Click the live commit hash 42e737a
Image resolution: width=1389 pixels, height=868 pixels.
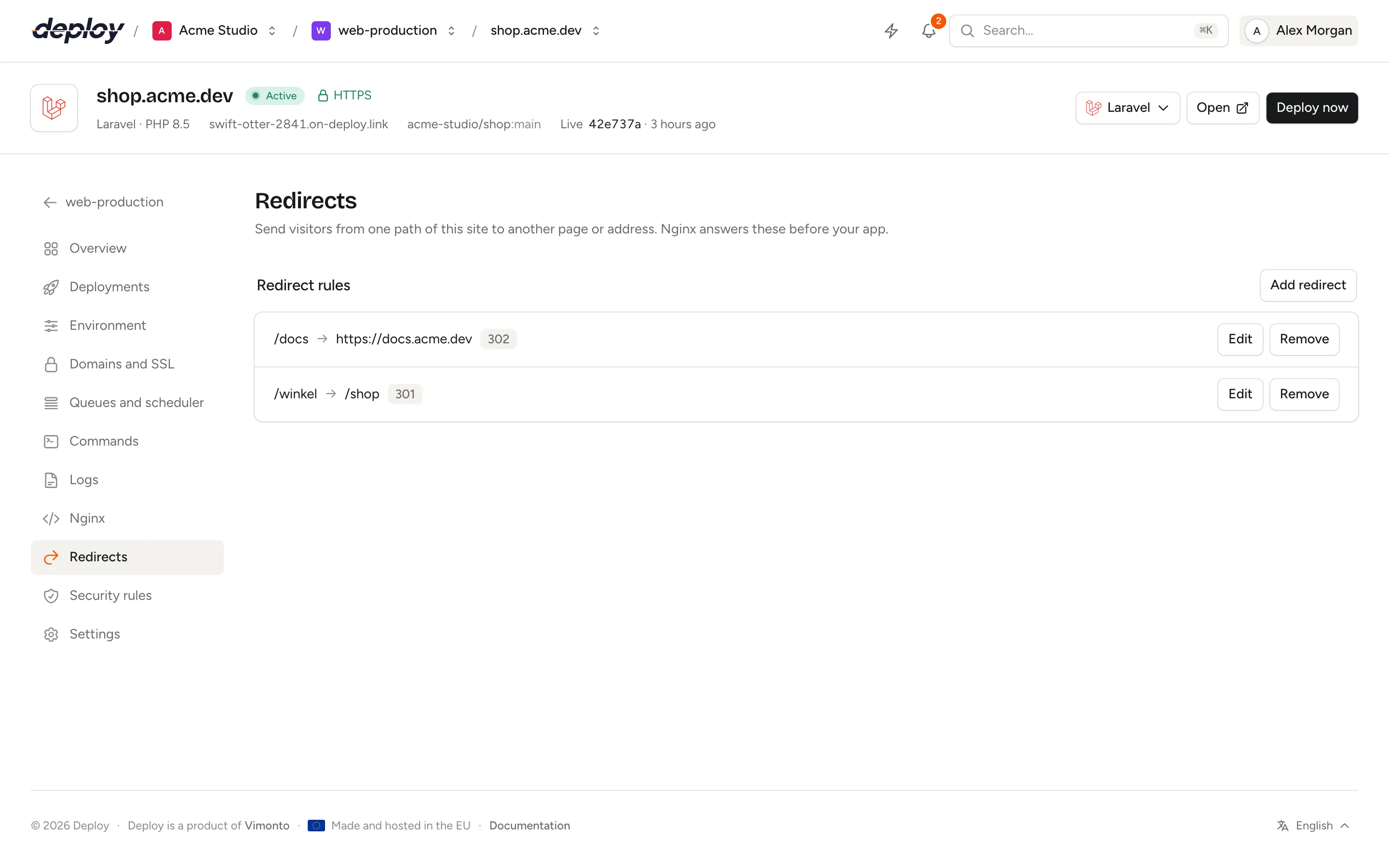coord(615,124)
